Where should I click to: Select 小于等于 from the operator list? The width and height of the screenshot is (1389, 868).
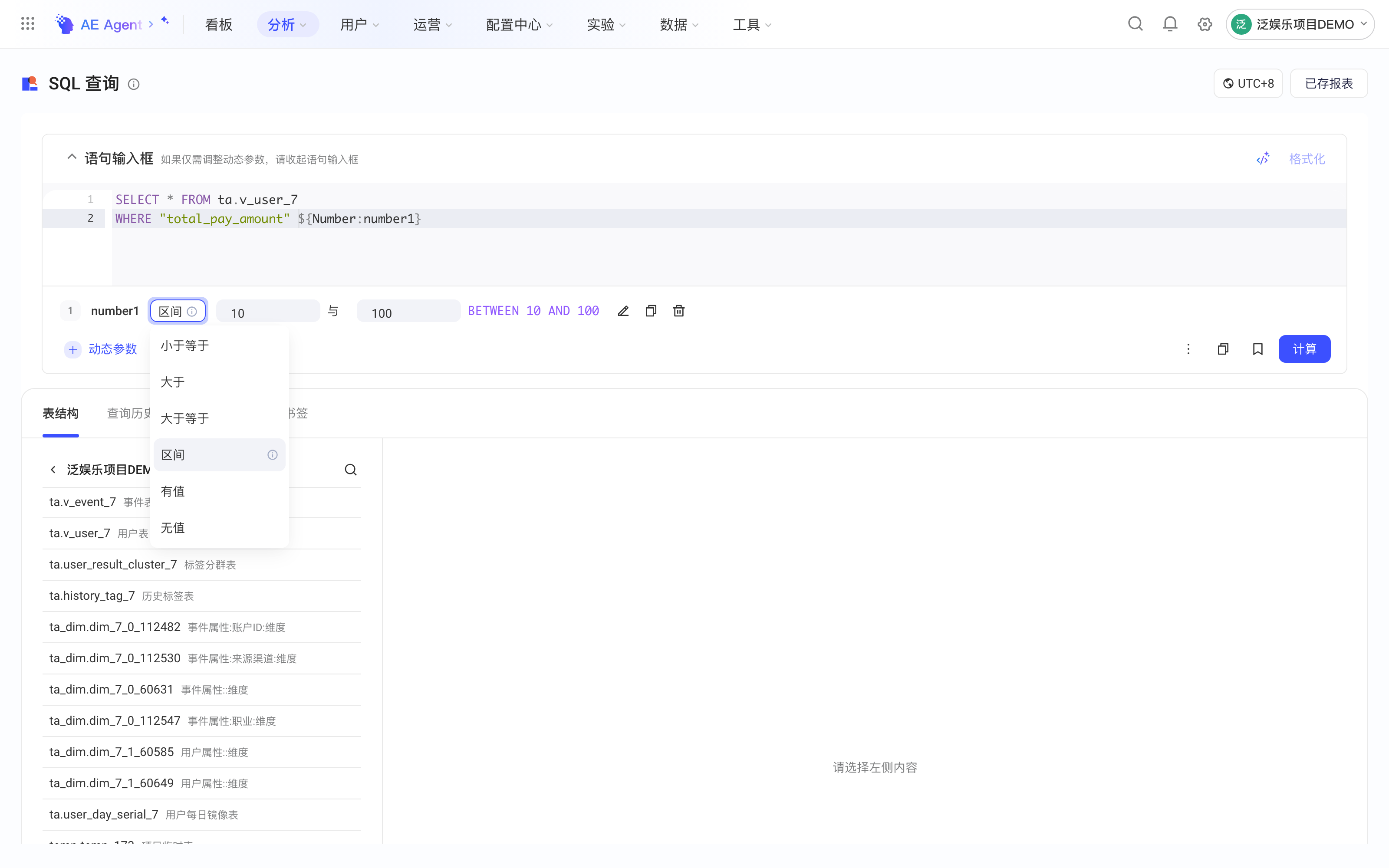(219, 345)
